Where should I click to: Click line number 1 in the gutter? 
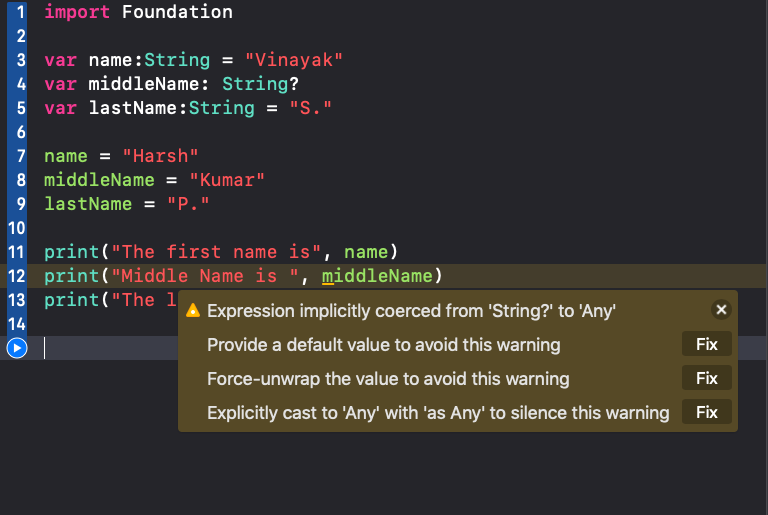coord(20,13)
